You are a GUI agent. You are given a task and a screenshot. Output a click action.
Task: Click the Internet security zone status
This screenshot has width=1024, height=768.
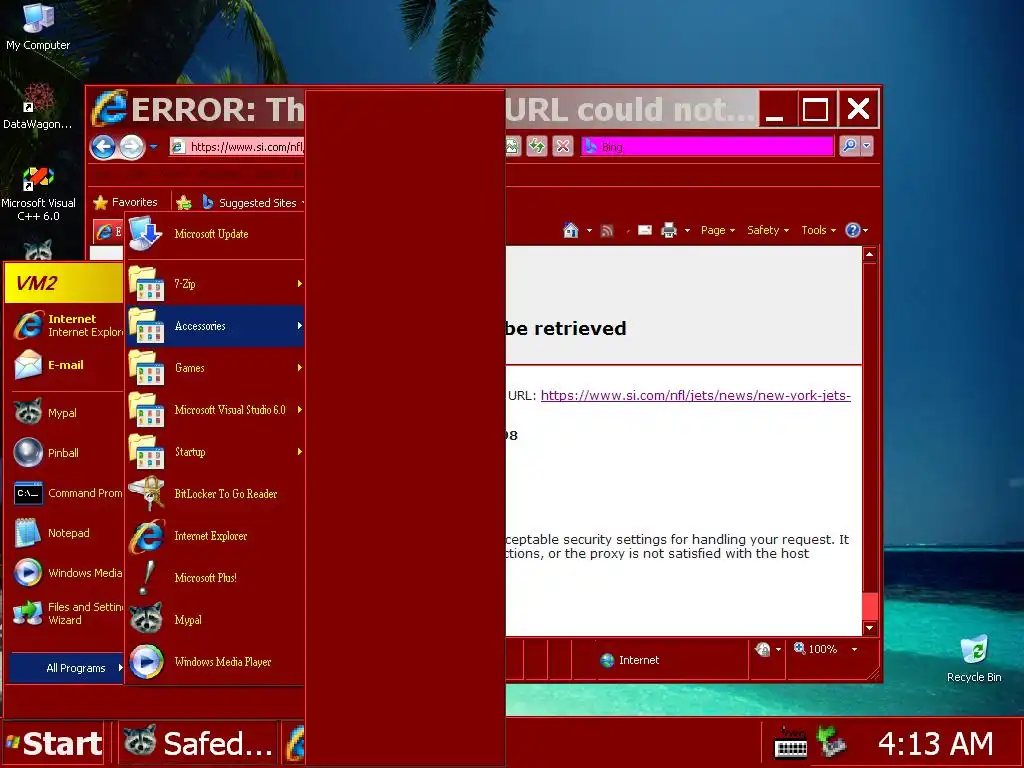[x=629, y=660]
